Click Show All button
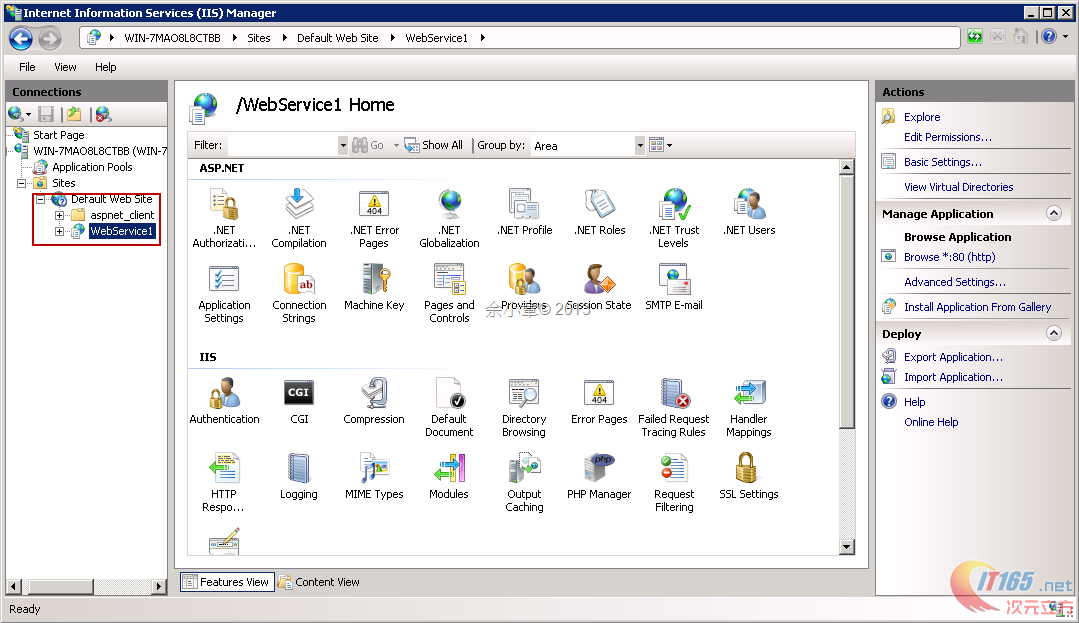Image resolution: width=1079 pixels, height=623 pixels. [434, 145]
